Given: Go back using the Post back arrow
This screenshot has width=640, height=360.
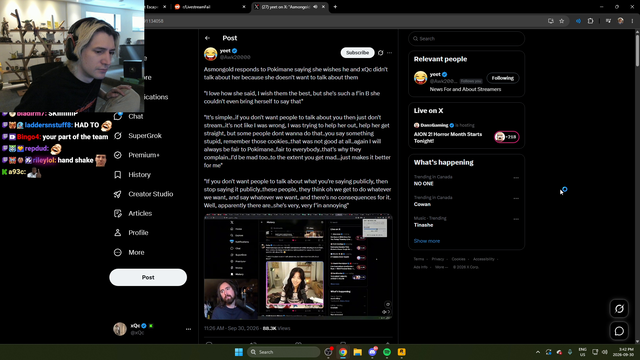Looking at the screenshot, I should click(207, 38).
